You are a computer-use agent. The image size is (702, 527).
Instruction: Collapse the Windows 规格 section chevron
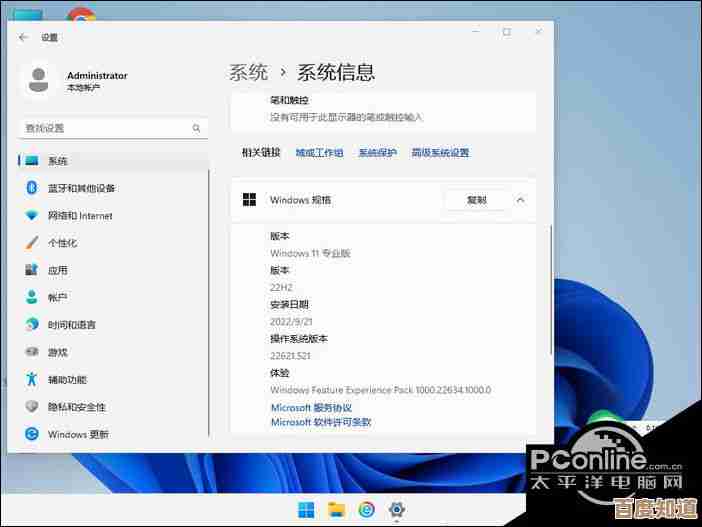[520, 200]
